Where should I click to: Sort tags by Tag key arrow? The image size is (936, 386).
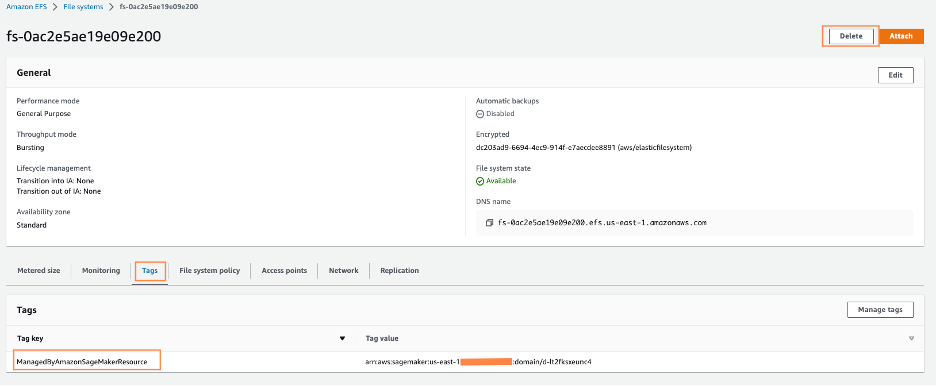pos(343,338)
